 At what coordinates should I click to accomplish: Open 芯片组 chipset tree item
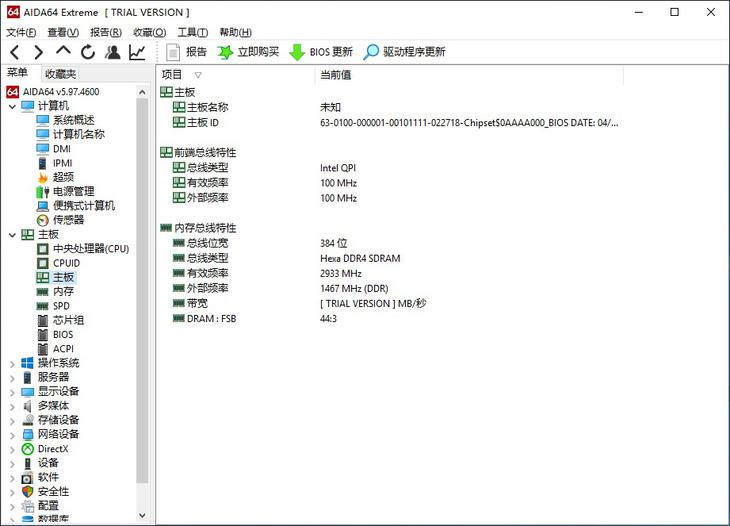68,320
